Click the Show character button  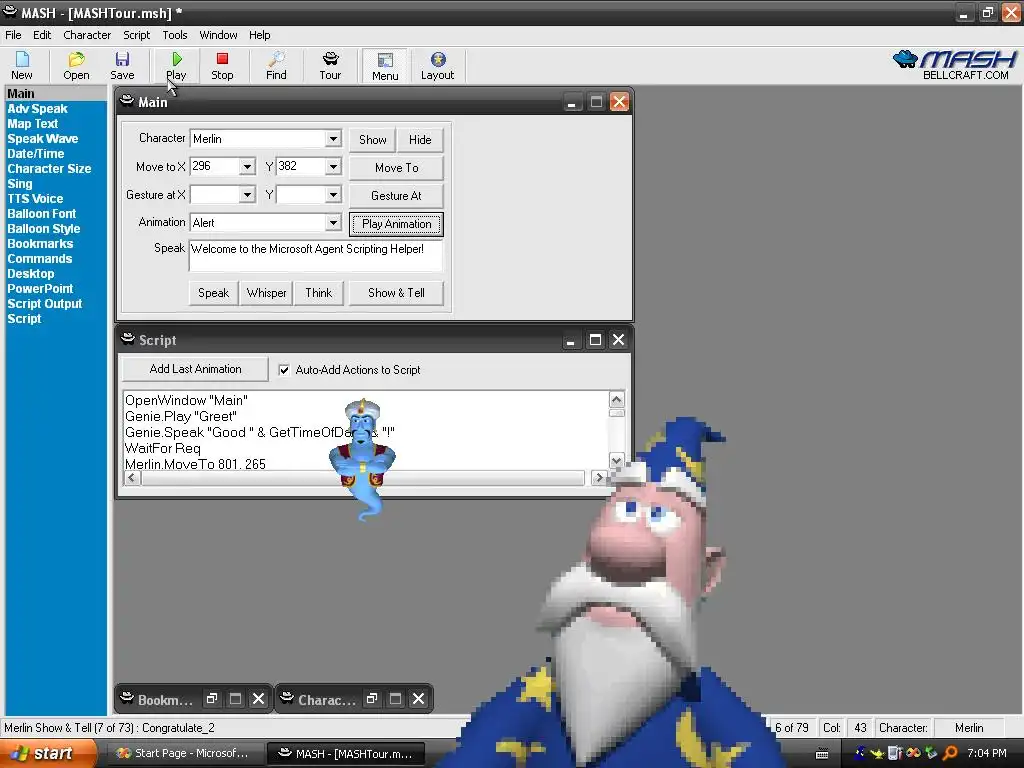[x=372, y=140]
